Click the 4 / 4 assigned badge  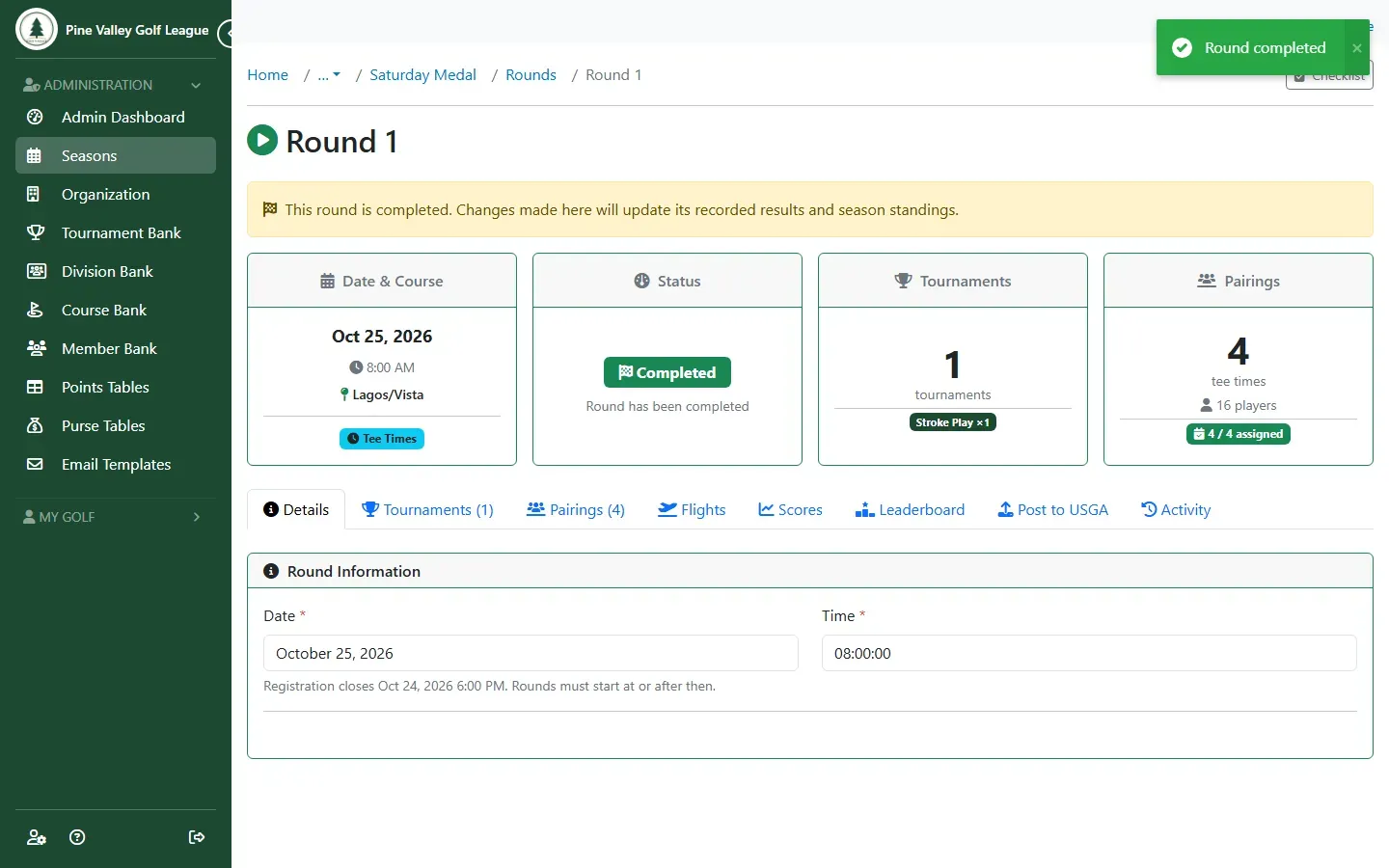[x=1239, y=434]
